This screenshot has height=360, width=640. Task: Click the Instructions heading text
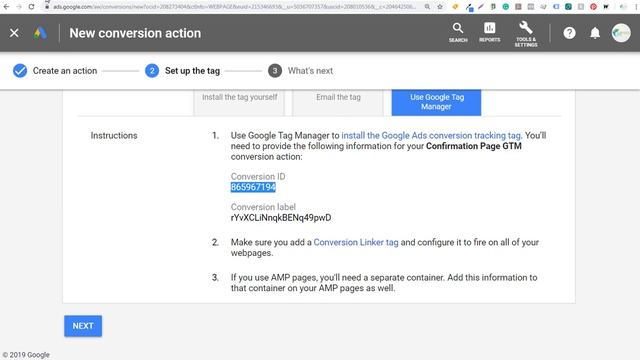pyautogui.click(x=114, y=136)
